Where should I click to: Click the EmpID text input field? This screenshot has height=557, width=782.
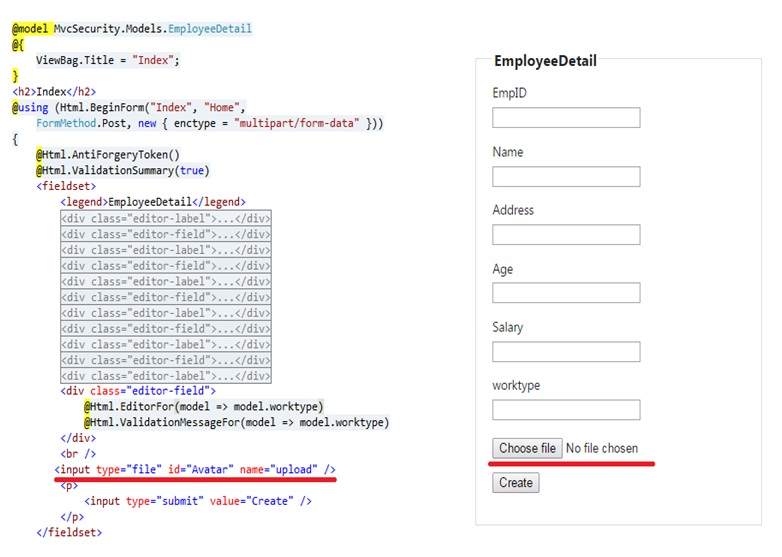tap(566, 118)
